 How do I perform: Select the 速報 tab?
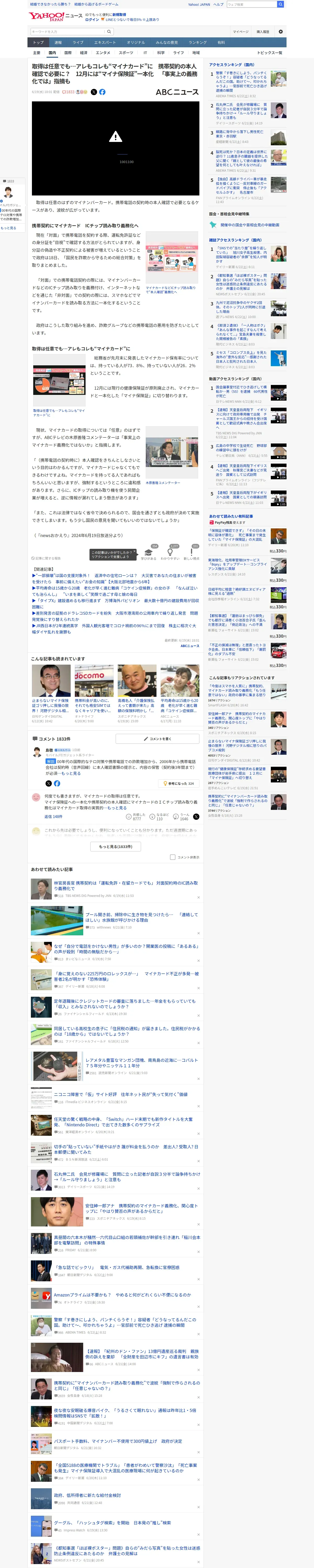click(58, 43)
